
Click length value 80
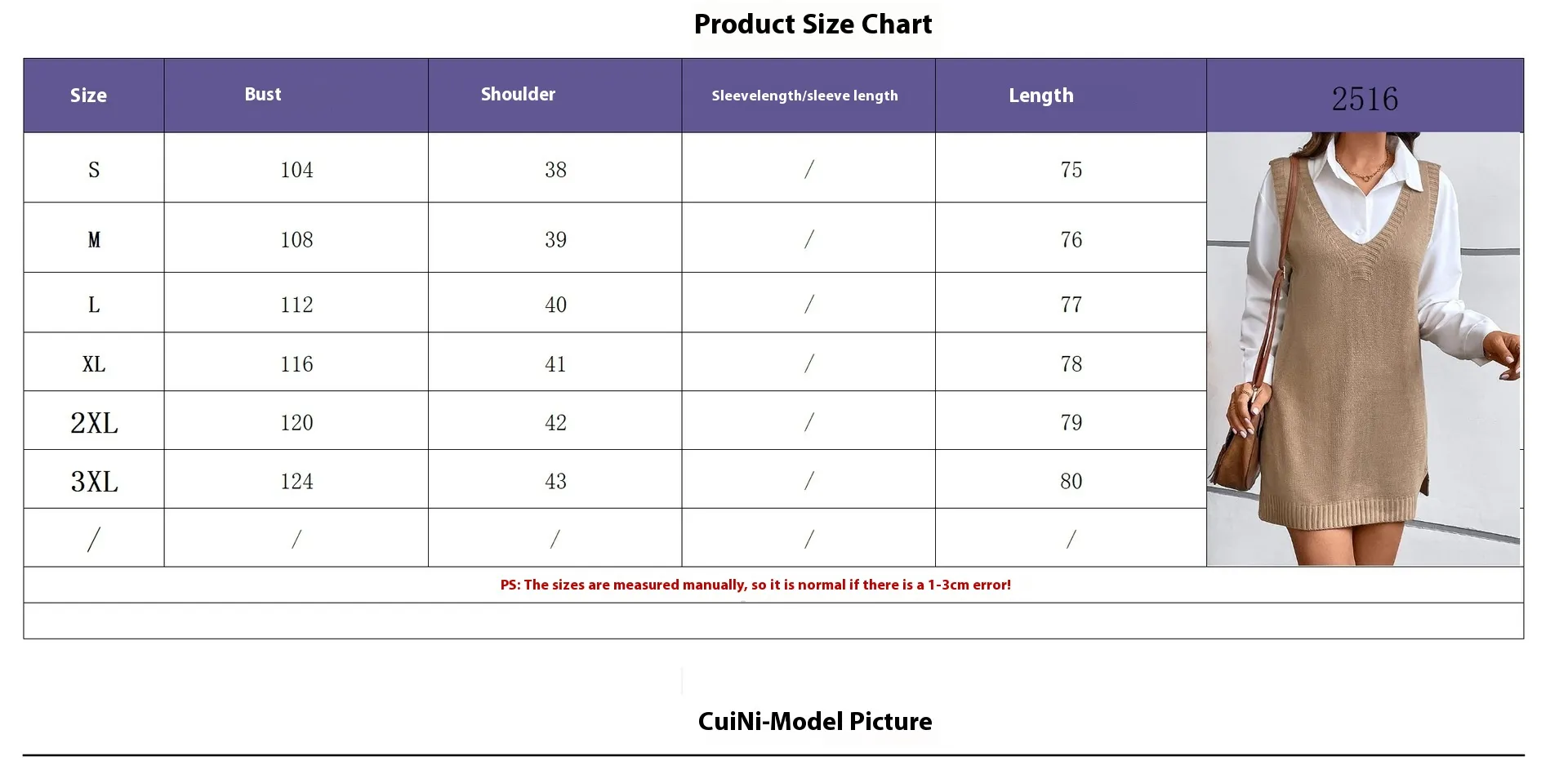[x=1071, y=482]
